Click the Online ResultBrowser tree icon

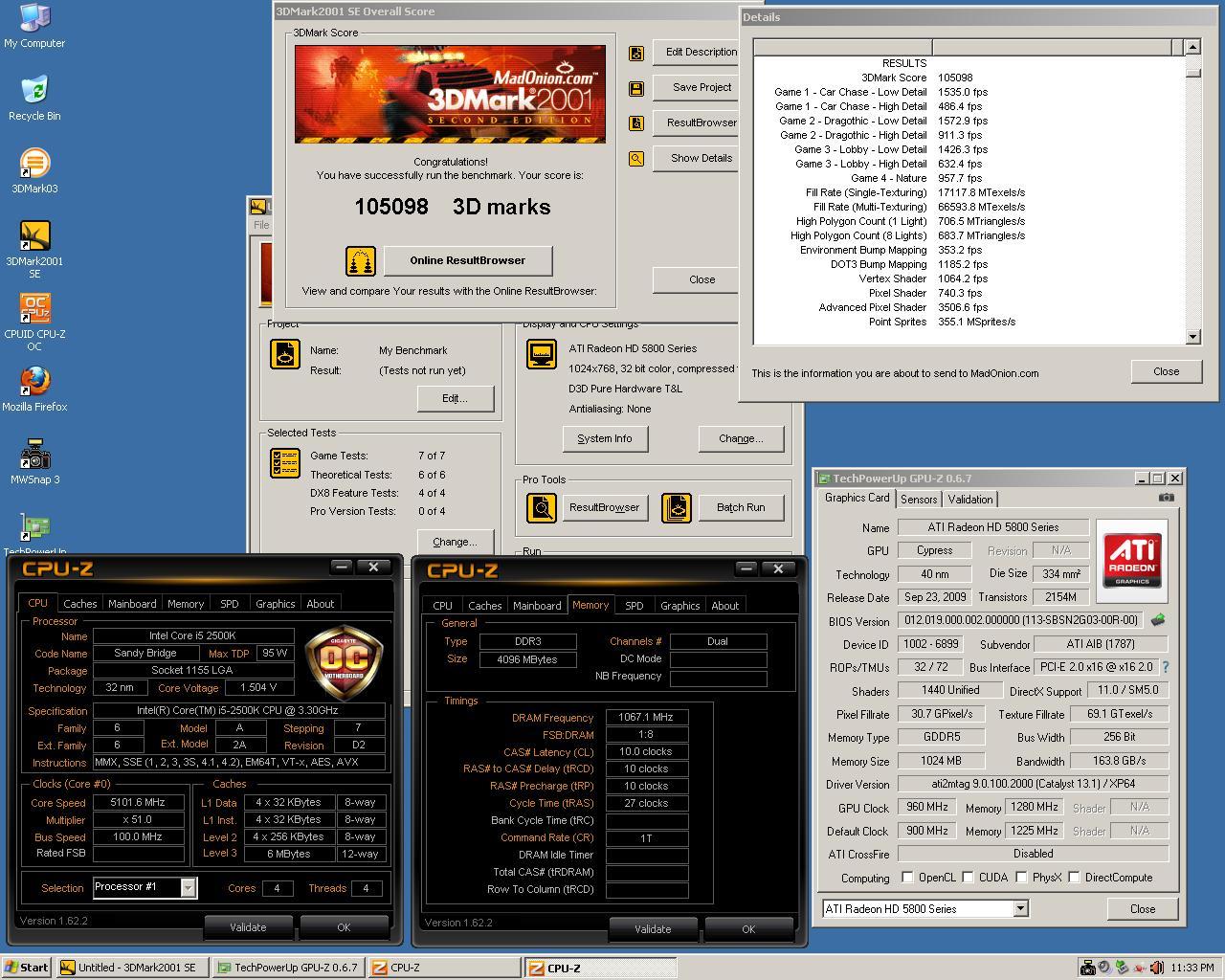(x=361, y=260)
